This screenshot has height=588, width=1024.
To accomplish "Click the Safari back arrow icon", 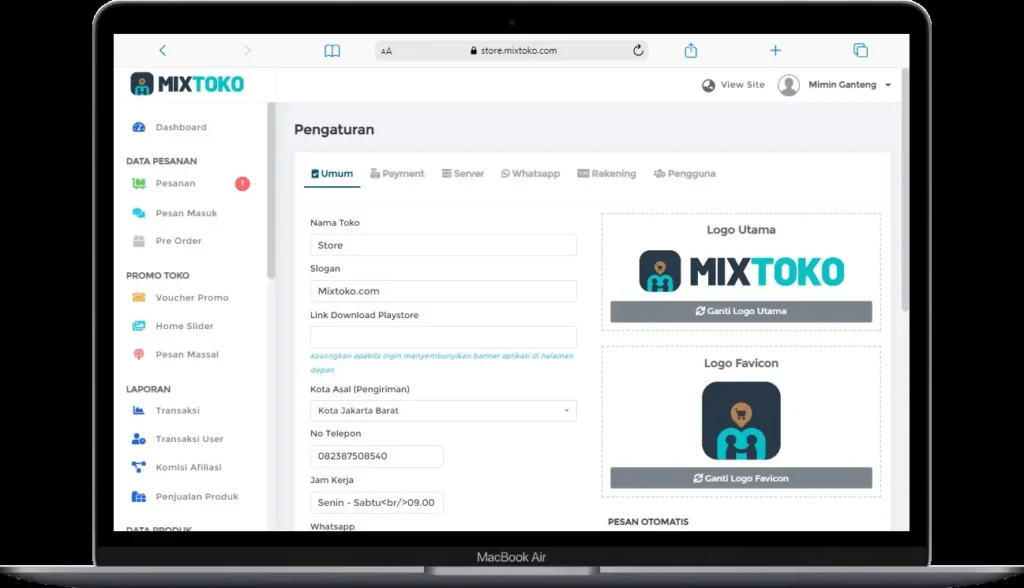I will [x=163, y=51].
